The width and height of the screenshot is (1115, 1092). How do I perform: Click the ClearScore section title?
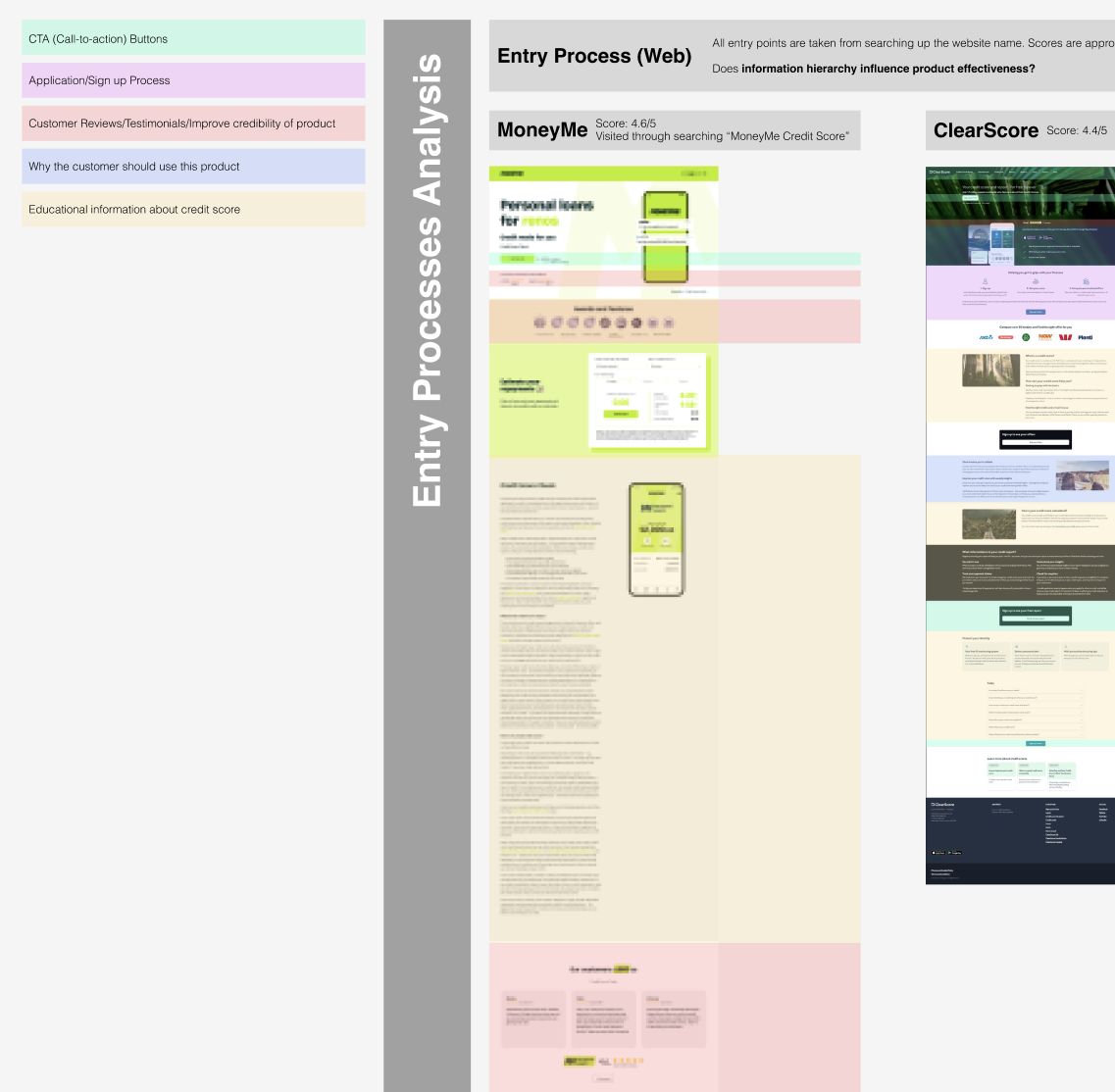tap(986, 130)
